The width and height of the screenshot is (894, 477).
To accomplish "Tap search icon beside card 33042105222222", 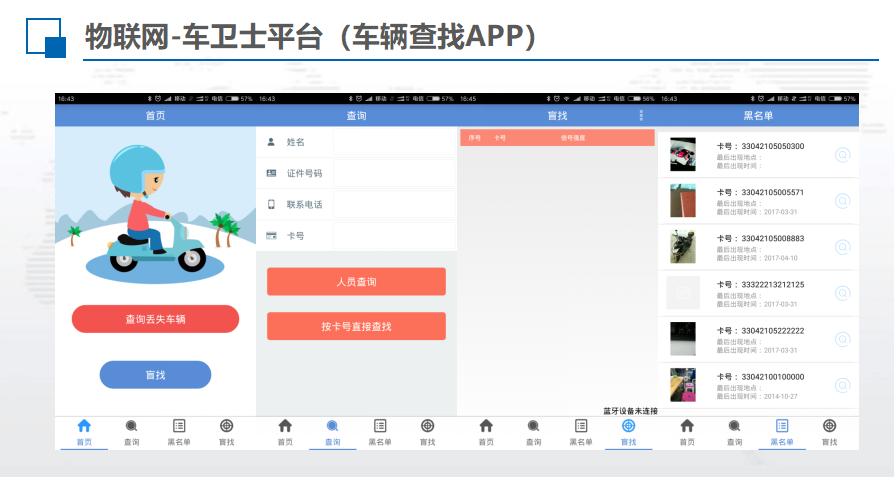I will 842,339.
